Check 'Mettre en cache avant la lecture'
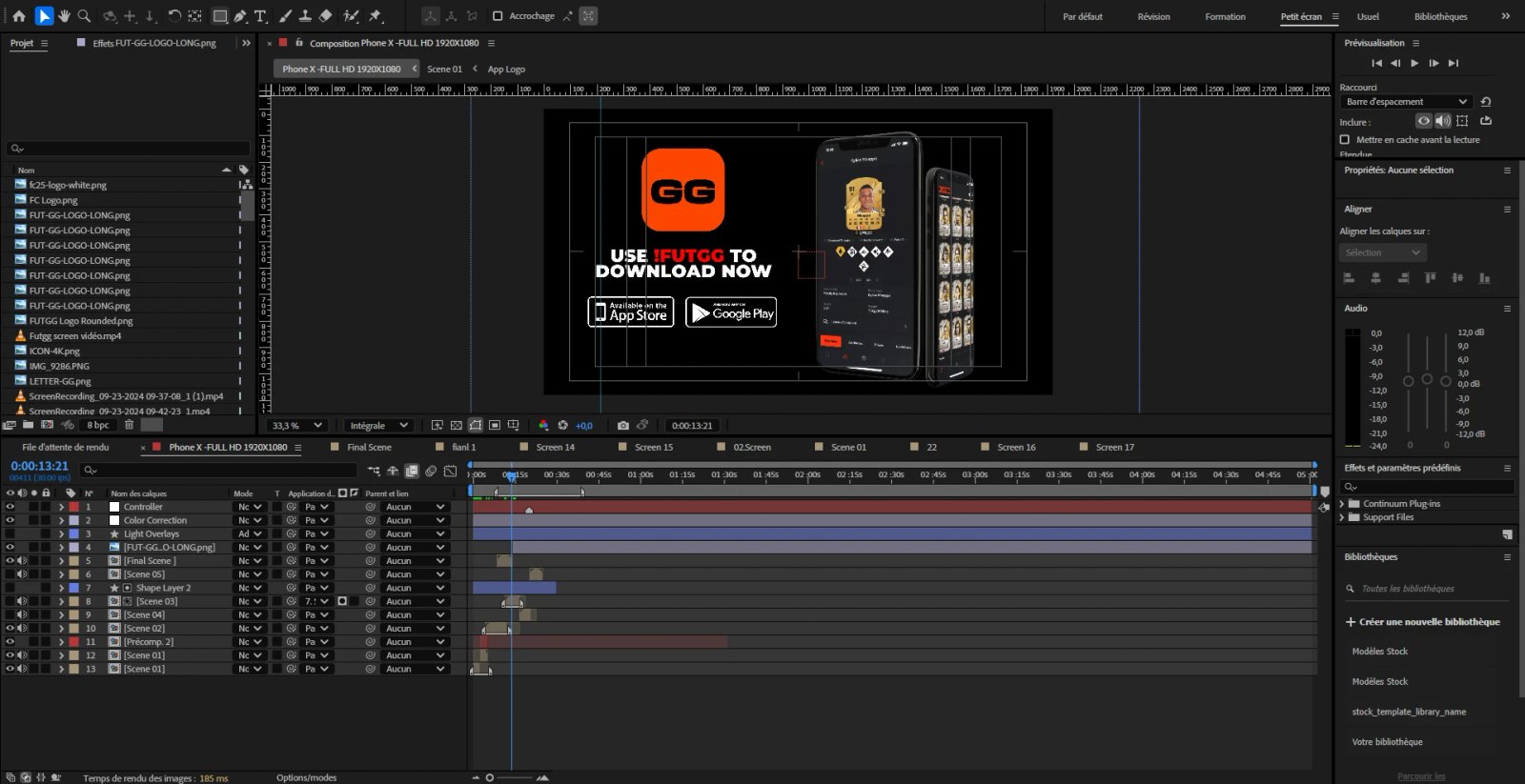The height and width of the screenshot is (784, 1525). (1345, 140)
